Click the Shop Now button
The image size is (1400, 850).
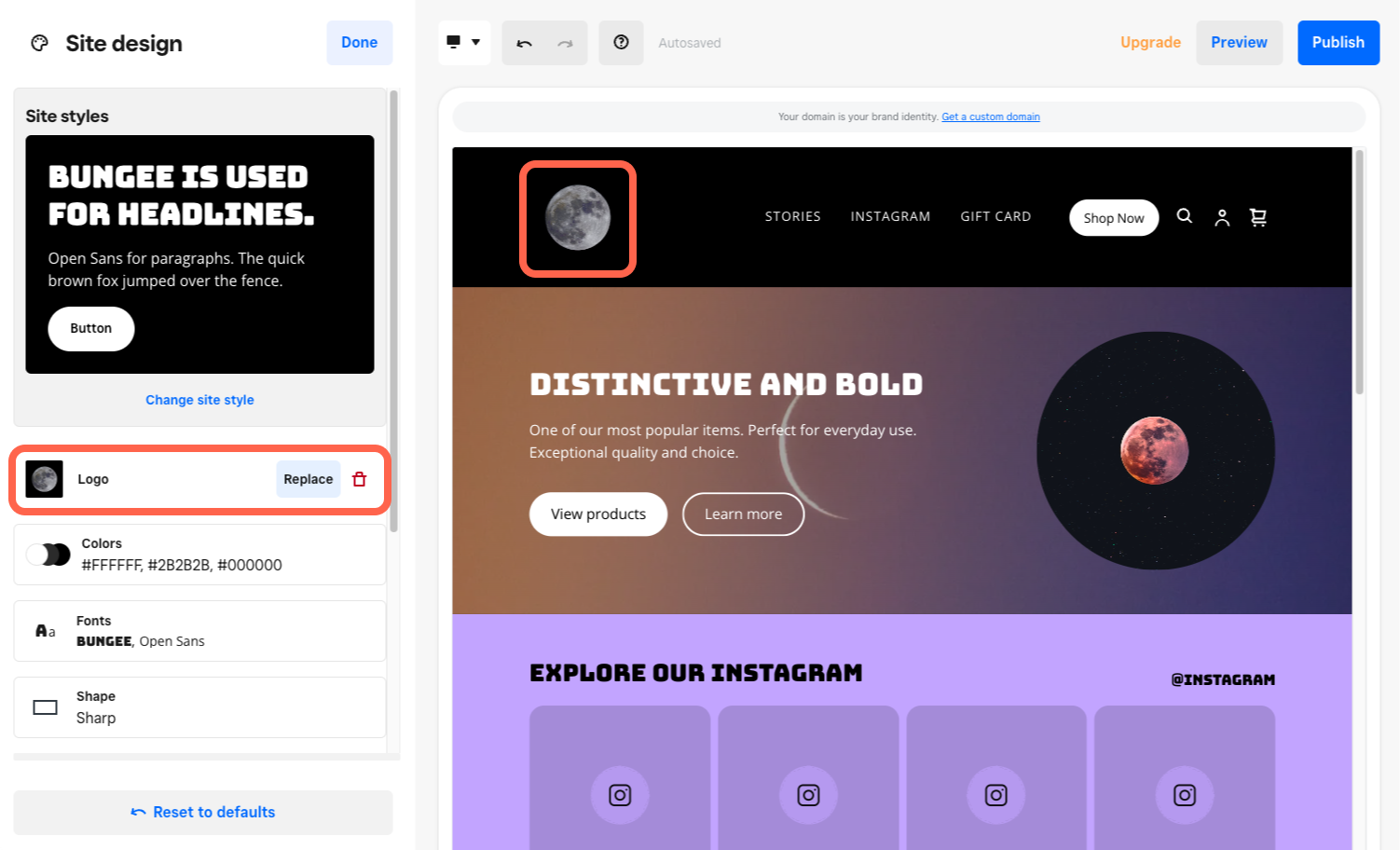(x=1114, y=218)
